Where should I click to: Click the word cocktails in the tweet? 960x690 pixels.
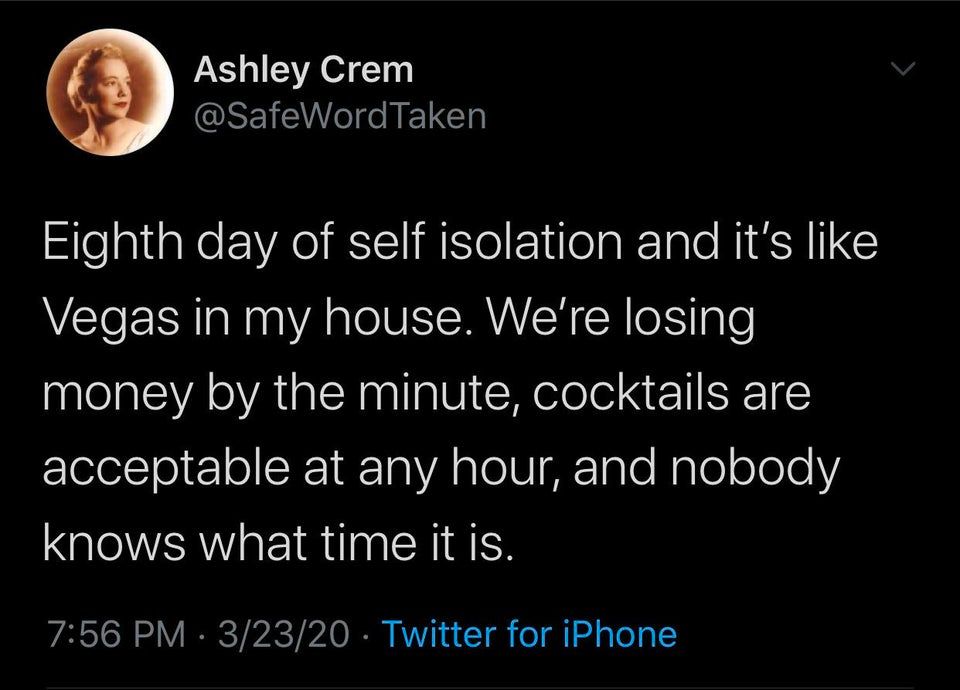pos(631,392)
